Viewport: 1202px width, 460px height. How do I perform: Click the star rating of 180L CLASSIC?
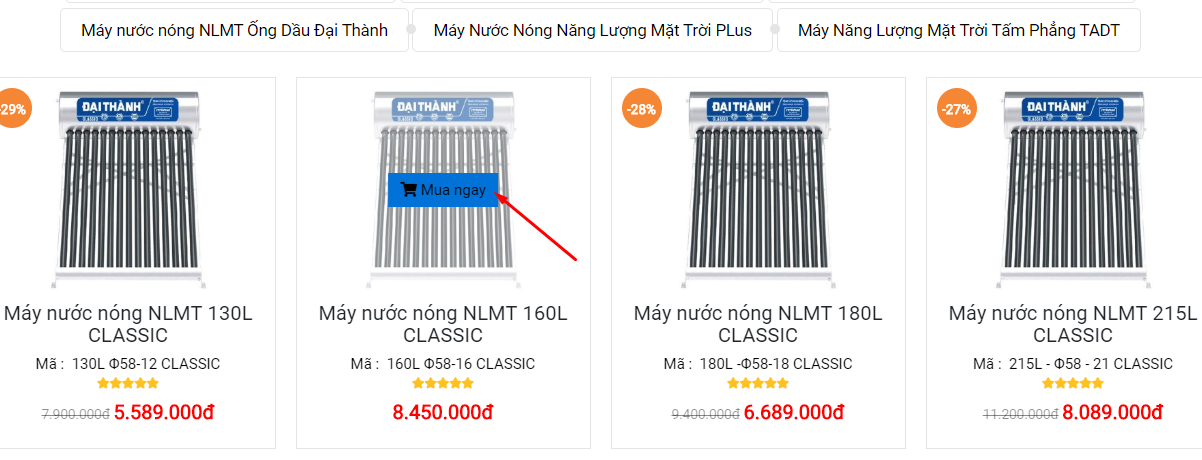coord(758,383)
